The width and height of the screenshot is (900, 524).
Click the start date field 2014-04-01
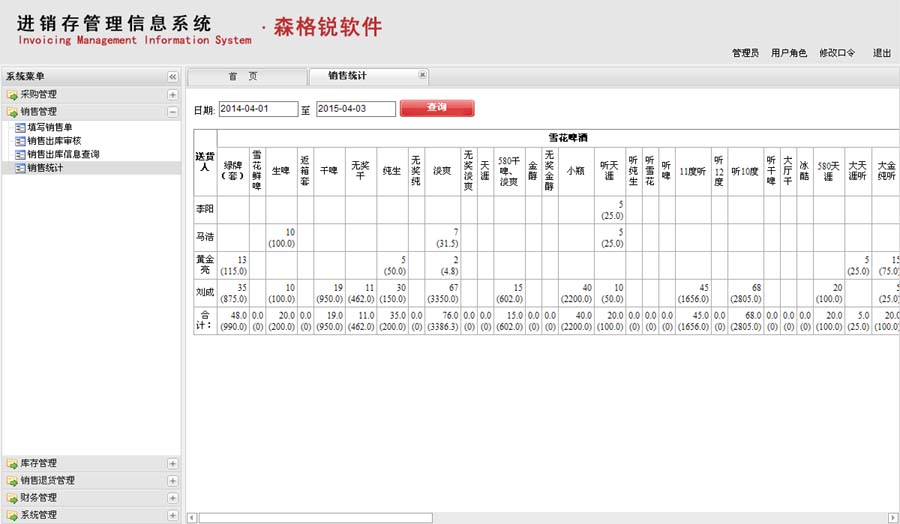[x=258, y=108]
